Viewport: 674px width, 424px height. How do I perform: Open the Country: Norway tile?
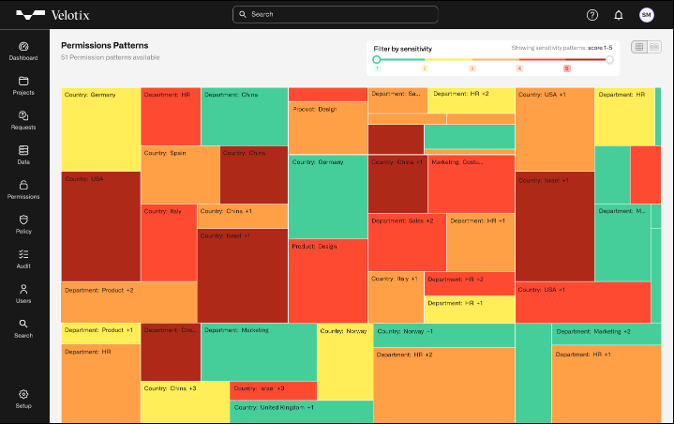pyautogui.click(x=345, y=362)
